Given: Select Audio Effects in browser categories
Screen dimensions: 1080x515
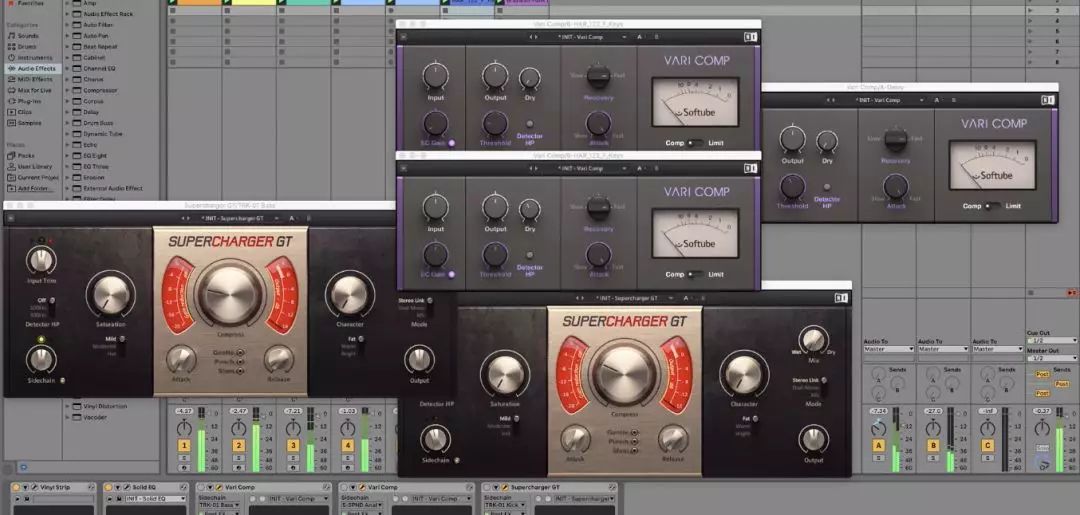Looking at the screenshot, I should [34, 69].
